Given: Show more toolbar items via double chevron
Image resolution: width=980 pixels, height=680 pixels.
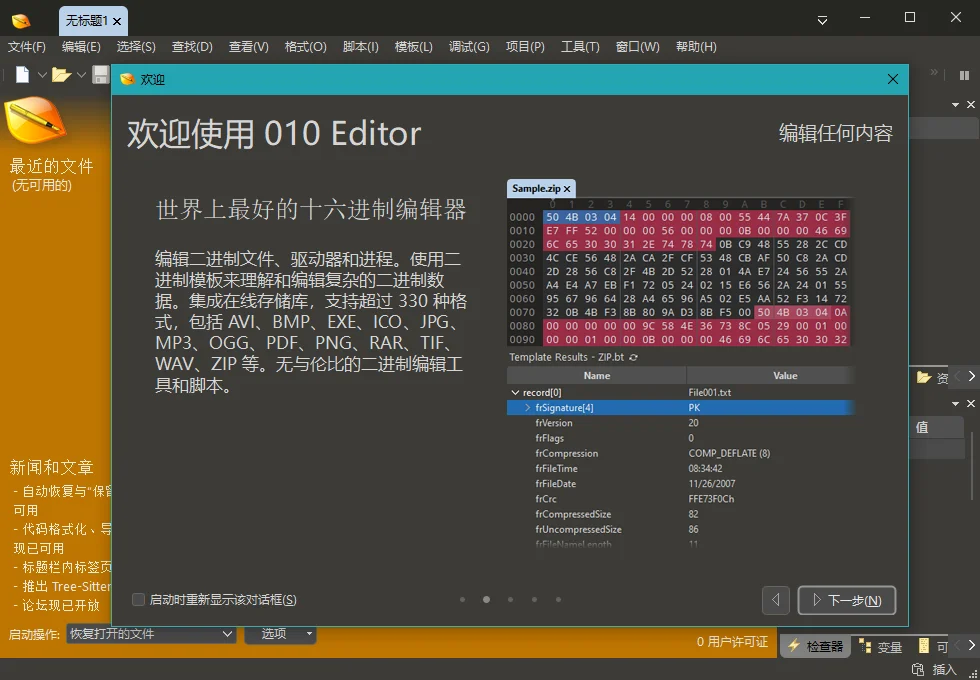Looking at the screenshot, I should pyautogui.click(x=934, y=72).
